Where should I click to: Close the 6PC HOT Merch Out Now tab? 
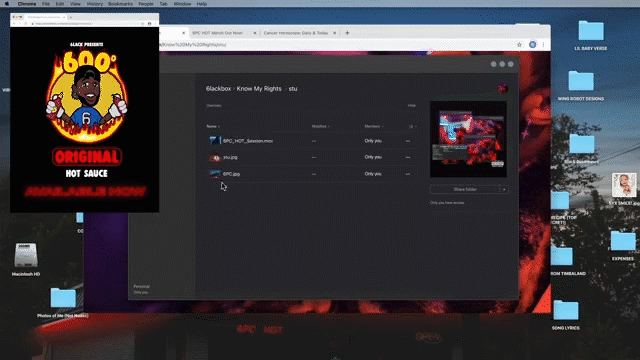point(255,33)
